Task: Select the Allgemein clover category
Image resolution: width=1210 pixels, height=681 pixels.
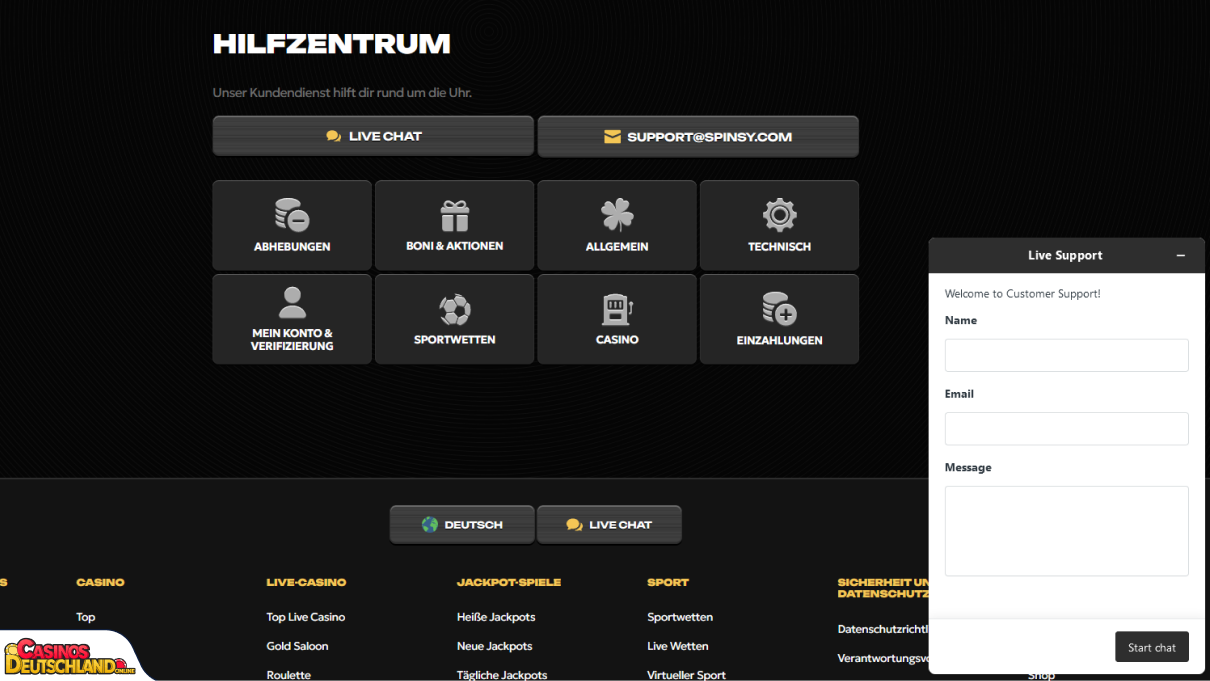Action: [617, 225]
